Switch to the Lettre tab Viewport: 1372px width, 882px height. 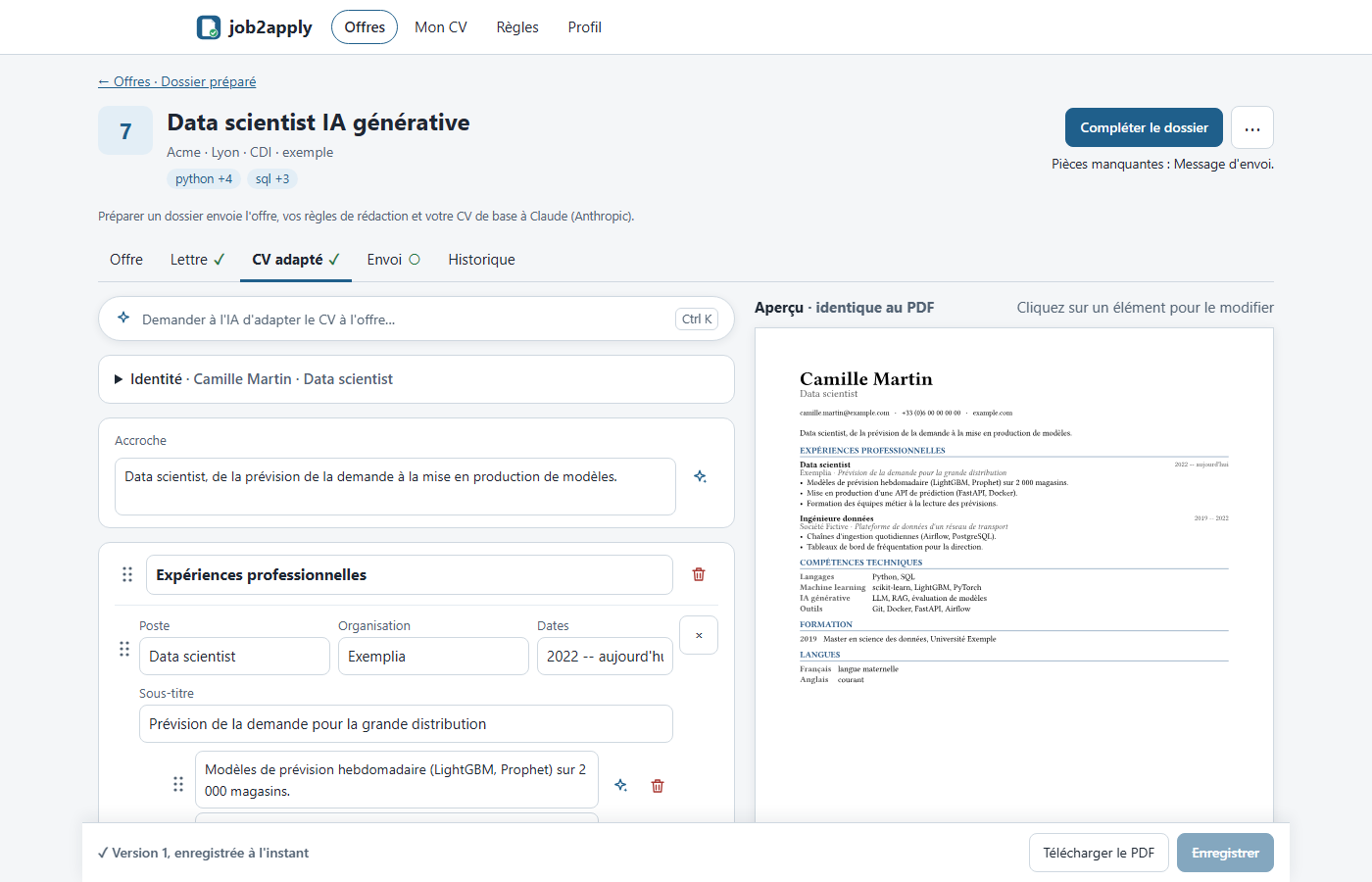[x=197, y=260]
